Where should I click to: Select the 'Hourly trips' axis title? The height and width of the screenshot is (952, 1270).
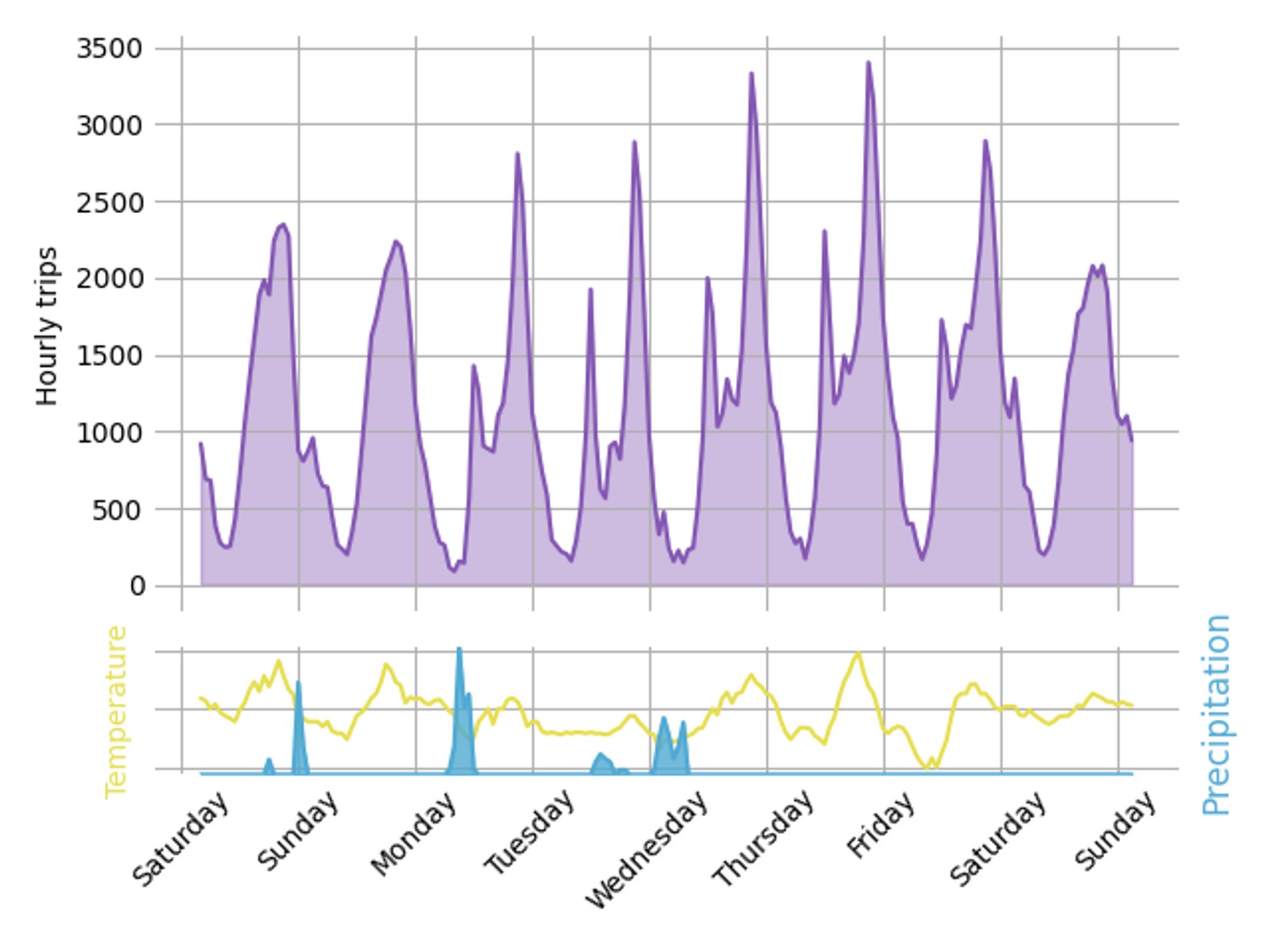click(47, 326)
